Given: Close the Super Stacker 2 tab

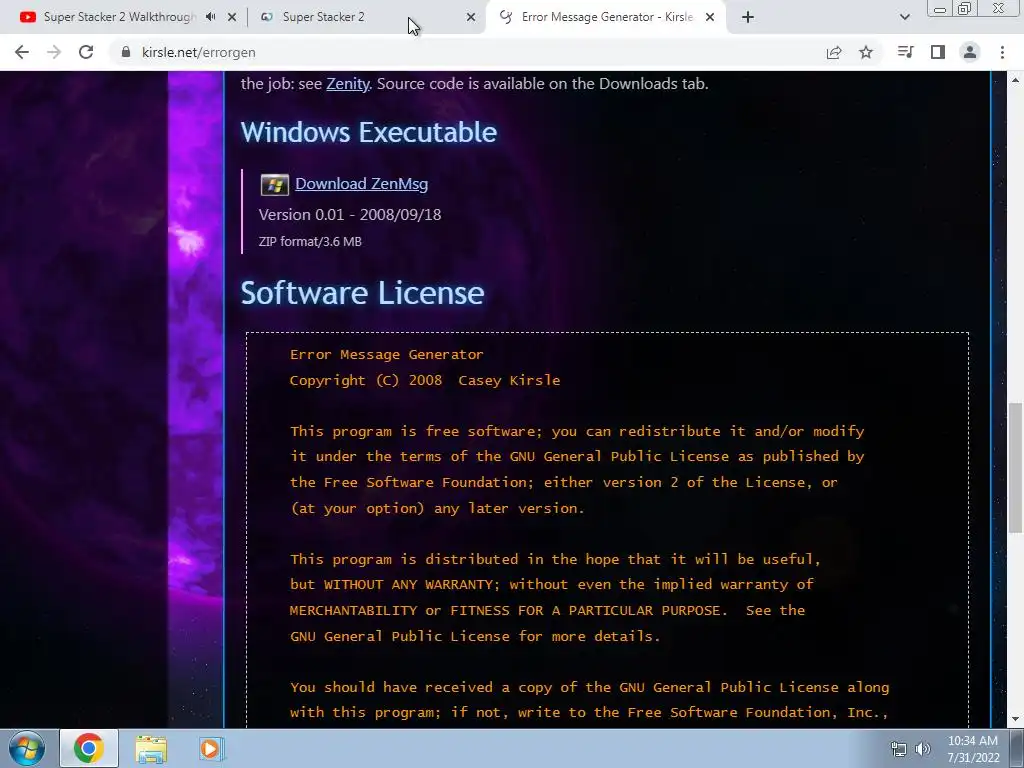Looking at the screenshot, I should tap(471, 17).
